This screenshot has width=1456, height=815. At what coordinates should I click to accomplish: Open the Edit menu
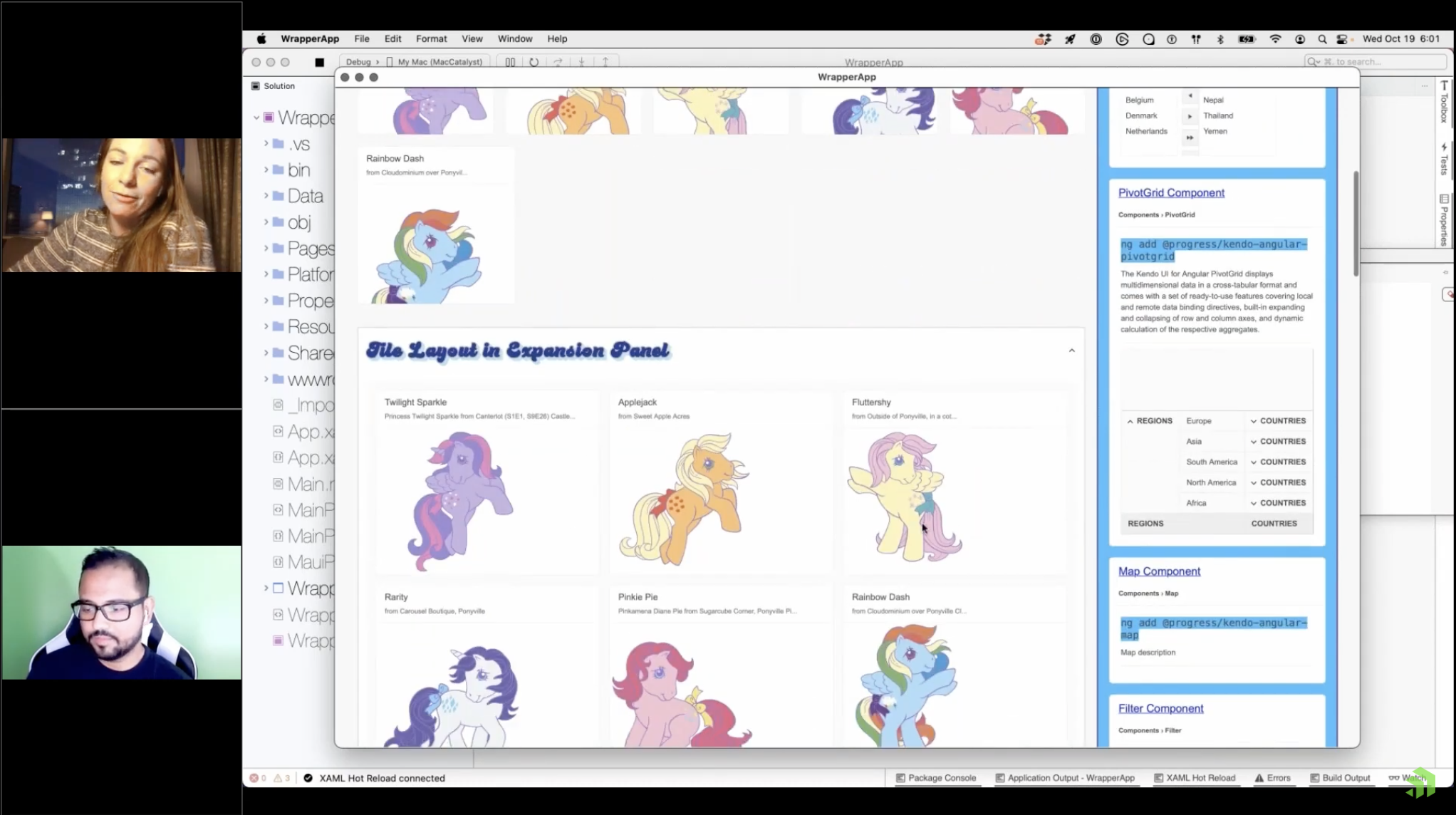(x=392, y=39)
